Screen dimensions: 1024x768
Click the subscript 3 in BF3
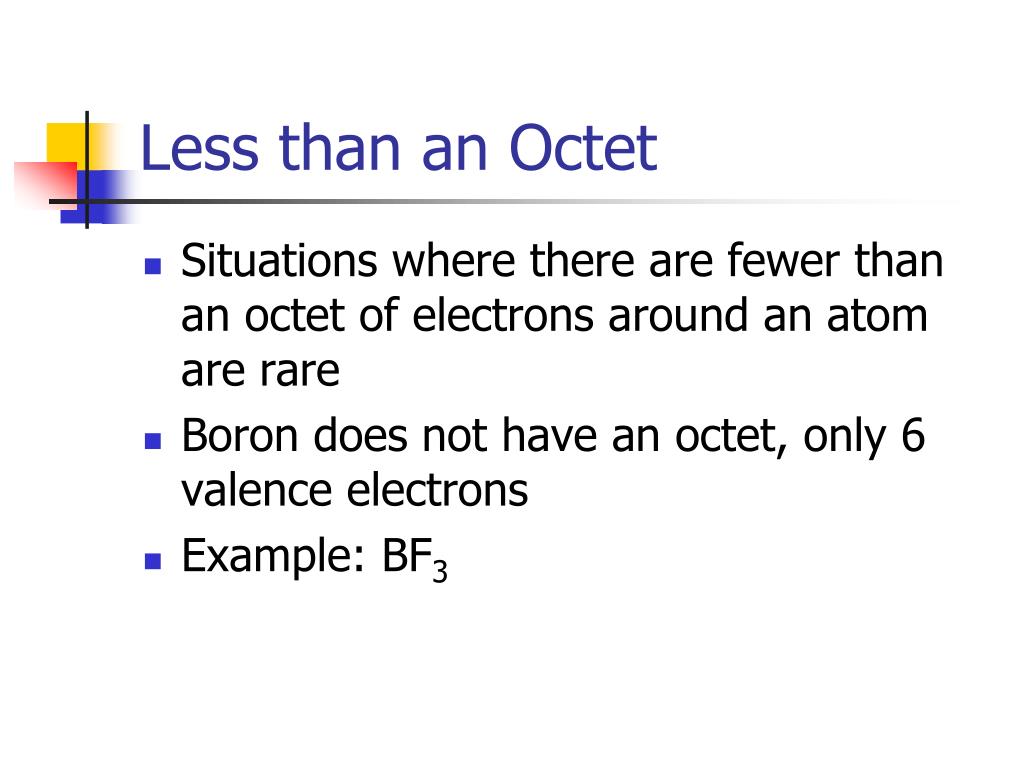(440, 571)
